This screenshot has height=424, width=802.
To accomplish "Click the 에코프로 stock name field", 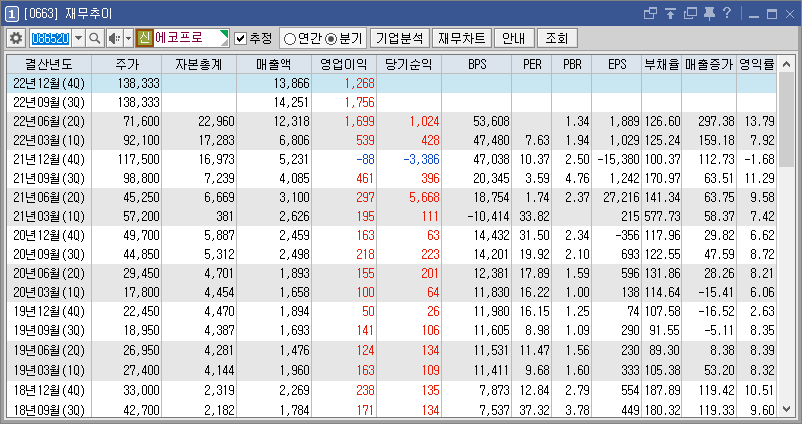I will (x=191, y=38).
